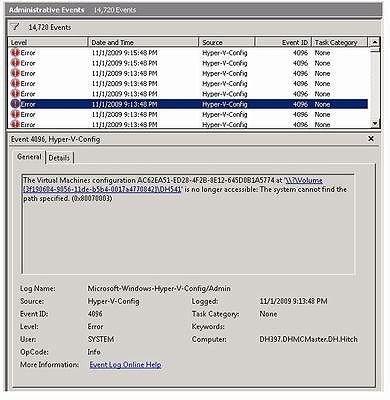Click the Event 4096, Hyper-V-Config pane heading
Image resolution: width=390 pixels, height=400 pixels.
55,139
